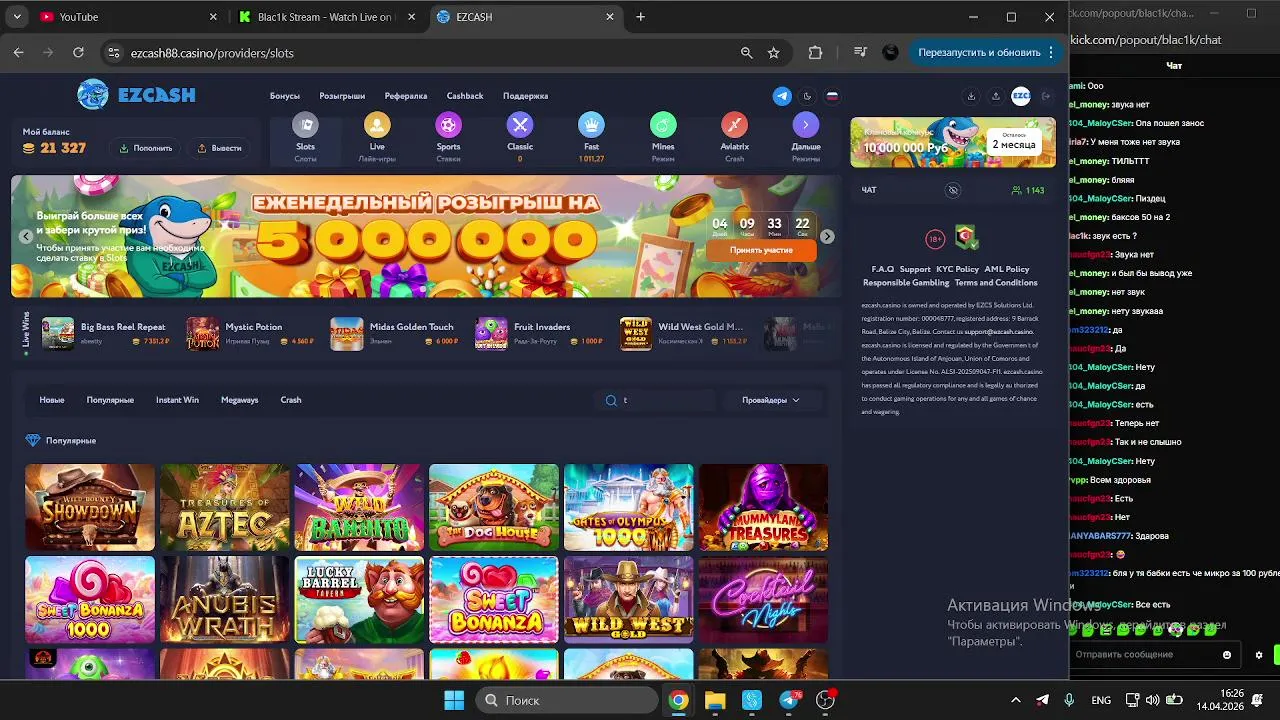Go to previous banner slide arrow
The width and height of the screenshot is (1280, 720).
point(26,237)
